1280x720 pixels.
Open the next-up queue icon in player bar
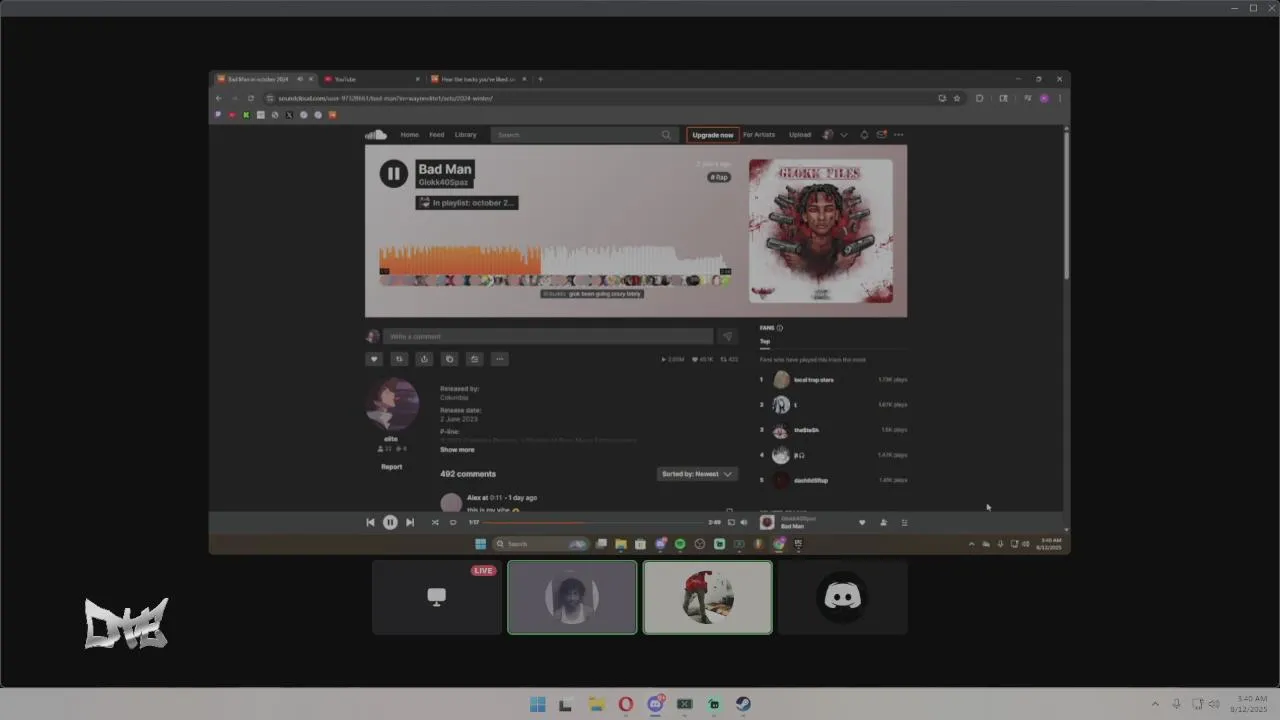pyautogui.click(x=905, y=522)
